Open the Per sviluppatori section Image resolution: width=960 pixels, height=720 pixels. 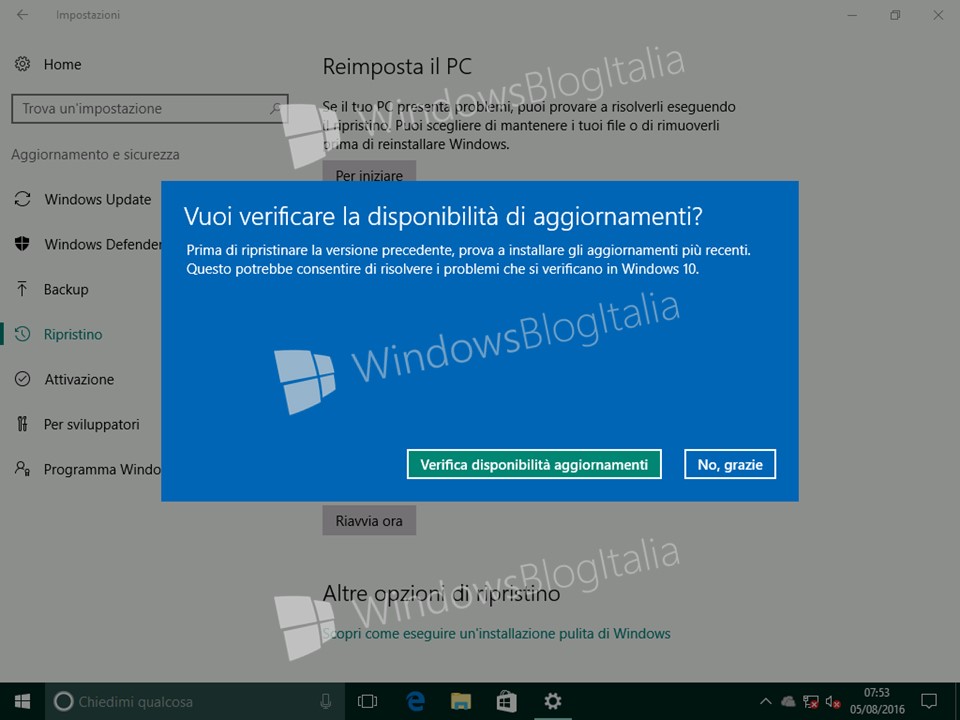(x=91, y=424)
